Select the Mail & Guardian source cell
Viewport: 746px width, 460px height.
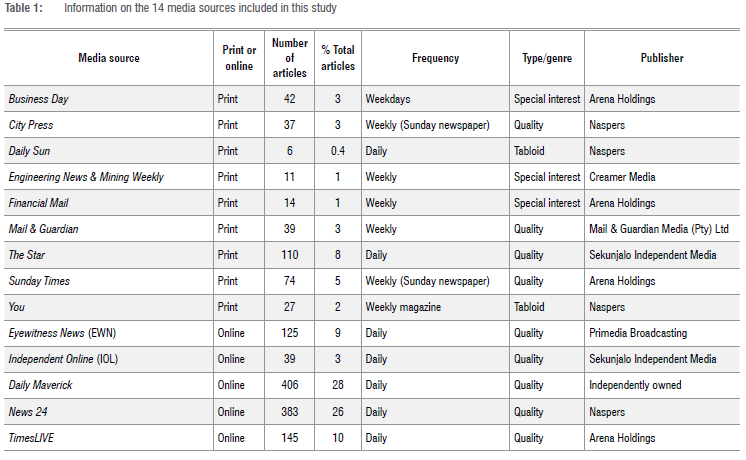point(42,229)
